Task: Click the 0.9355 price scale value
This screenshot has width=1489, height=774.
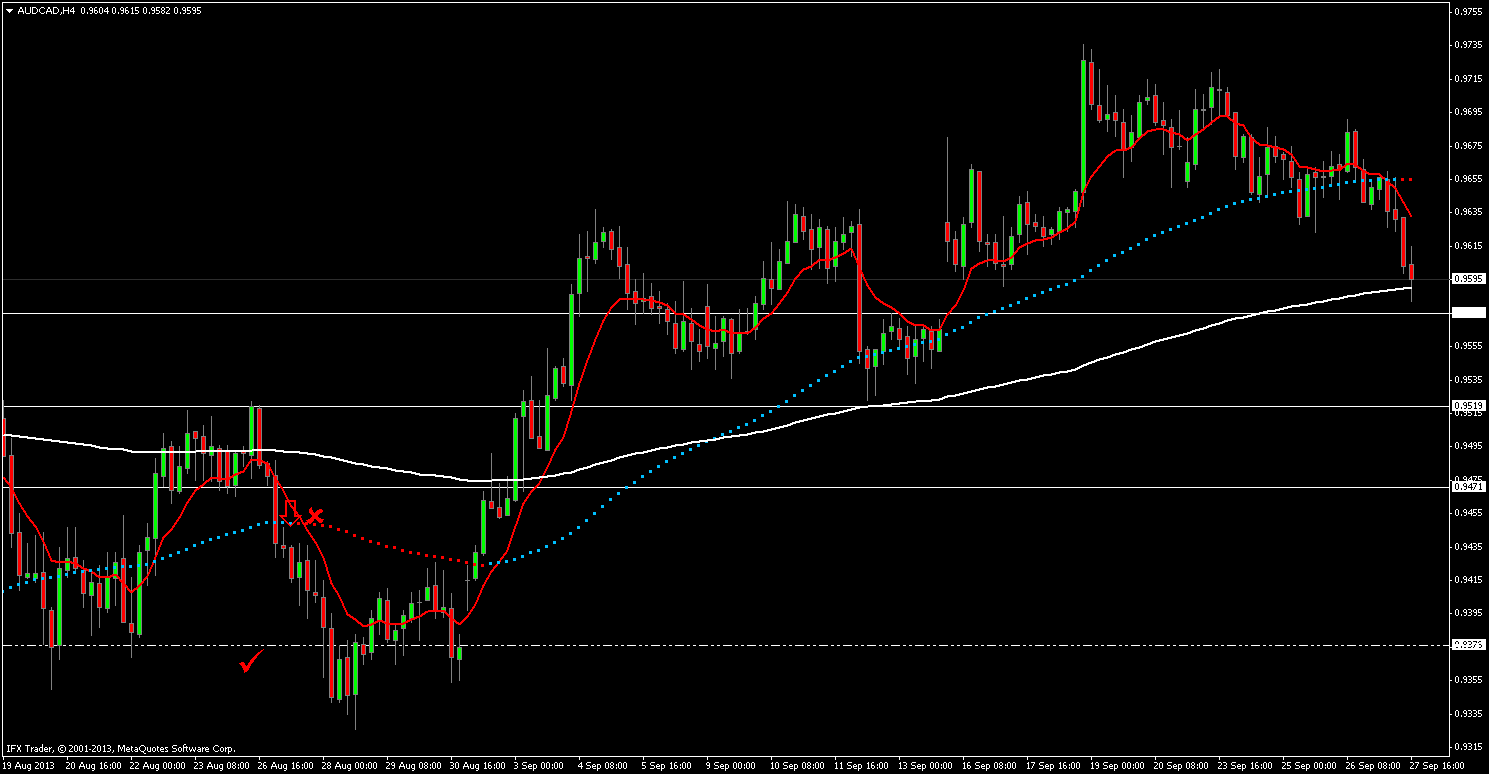Action: coord(1470,680)
